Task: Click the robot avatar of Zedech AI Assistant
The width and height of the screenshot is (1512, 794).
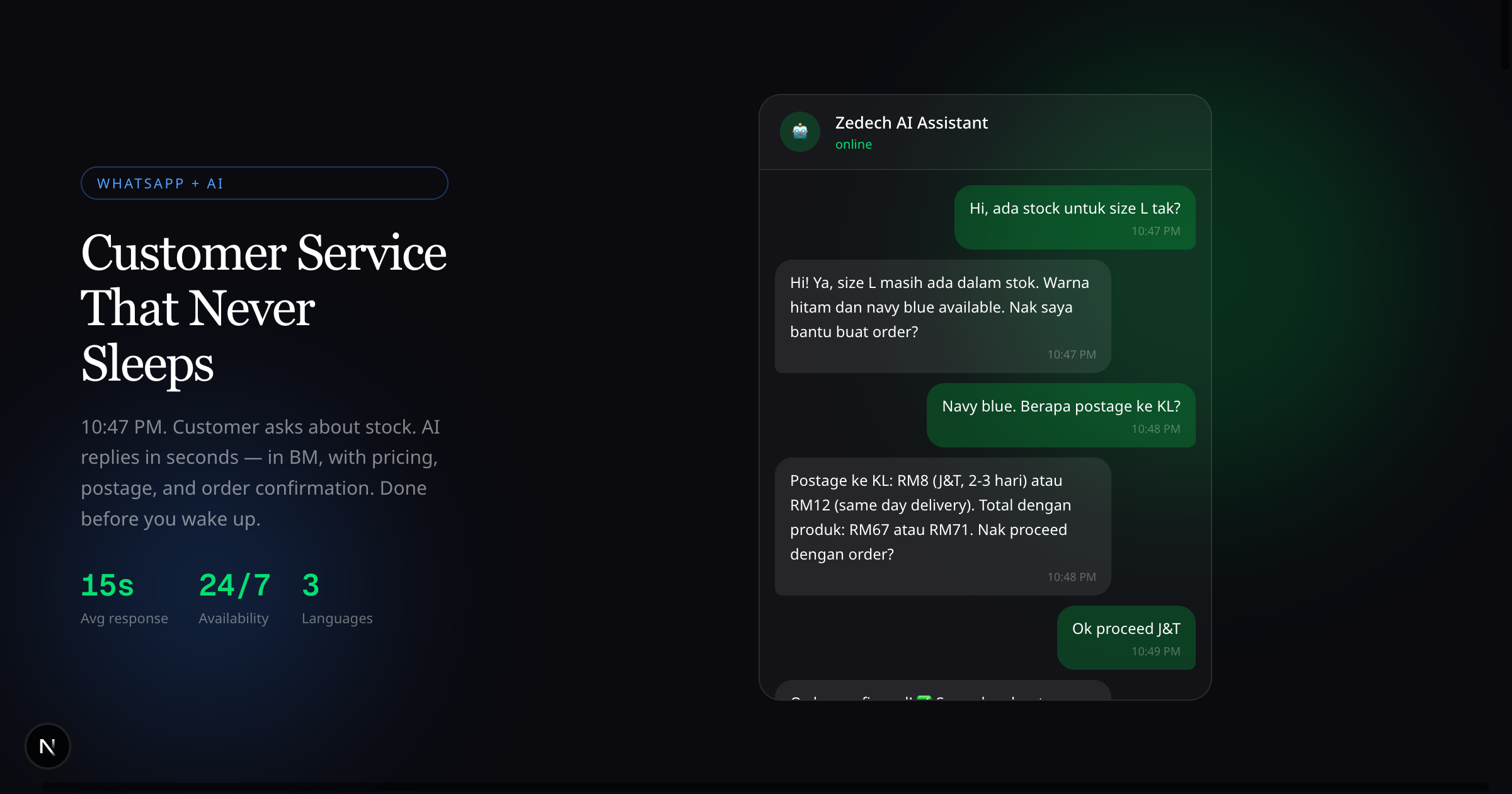Action: tap(799, 132)
